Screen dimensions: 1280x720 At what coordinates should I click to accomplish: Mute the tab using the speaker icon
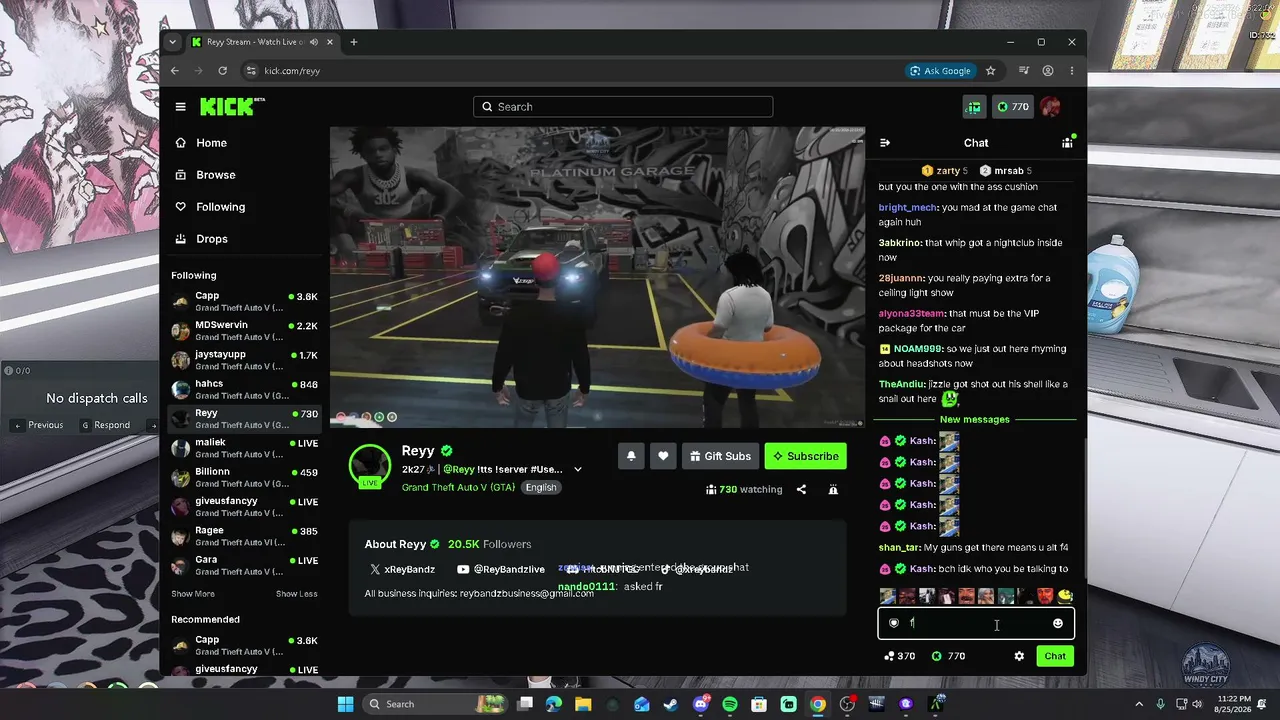(314, 42)
